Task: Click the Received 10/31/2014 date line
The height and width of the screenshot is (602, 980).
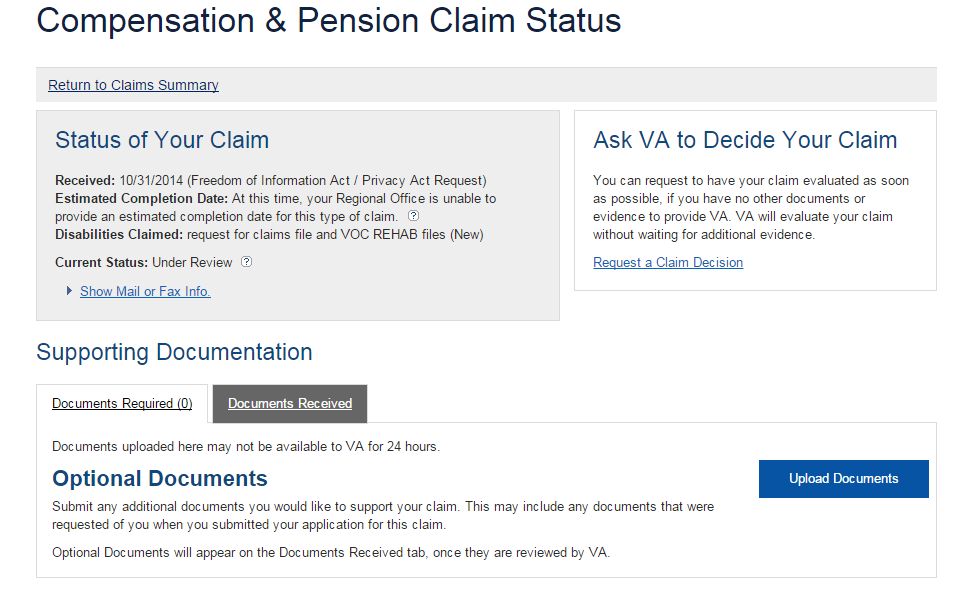Action: coord(270,180)
